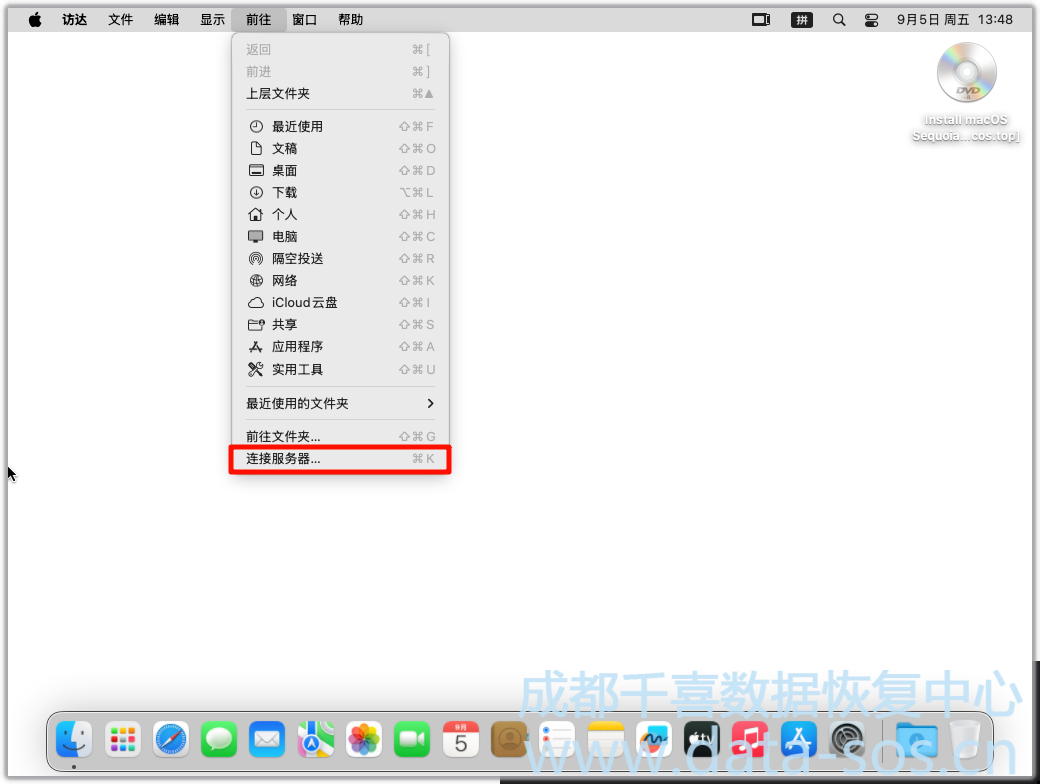Open the Apple menu
Screen dimensions: 1040x784
pos(35,20)
